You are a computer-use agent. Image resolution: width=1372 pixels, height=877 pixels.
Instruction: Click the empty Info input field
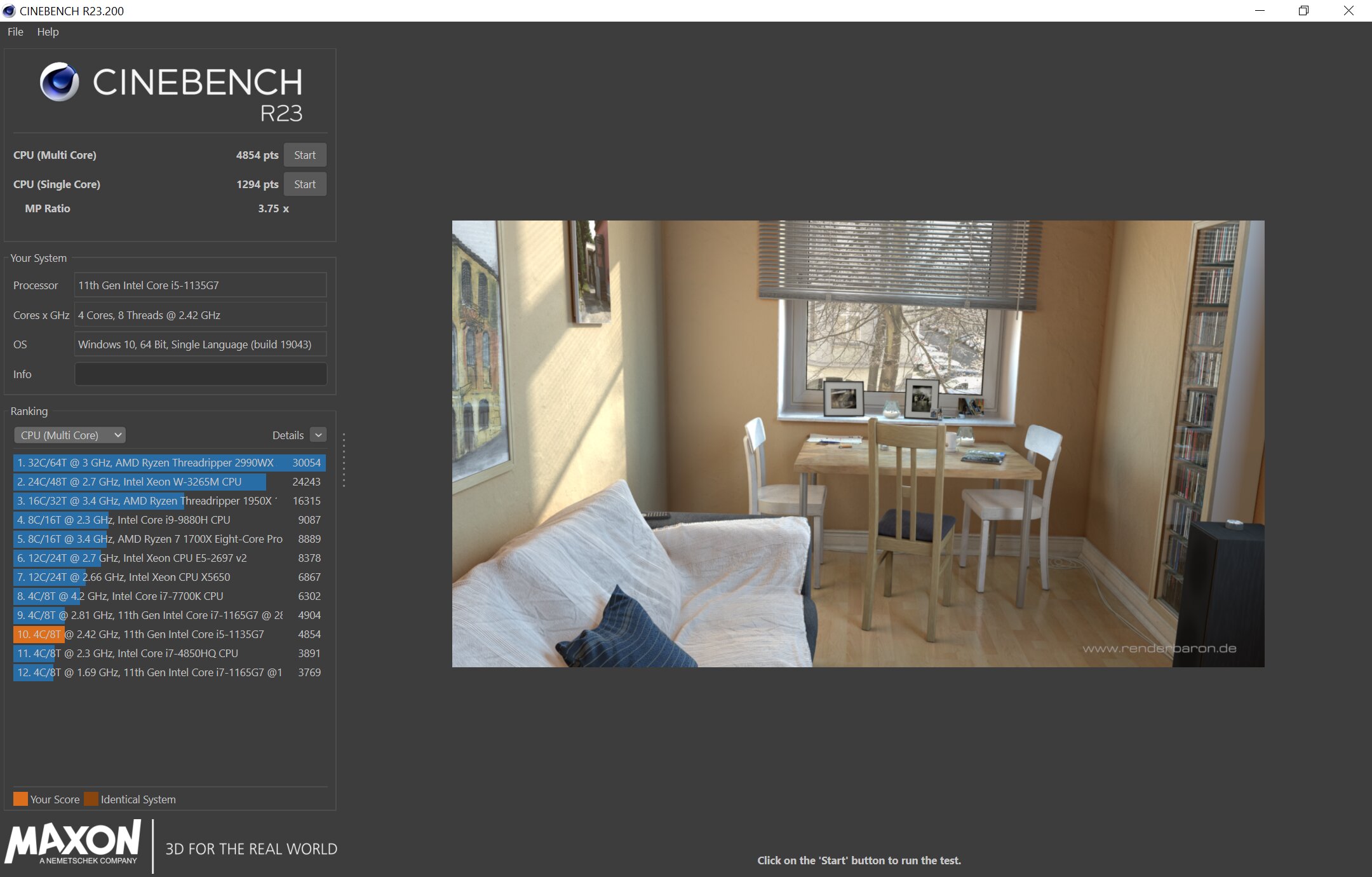coord(201,374)
